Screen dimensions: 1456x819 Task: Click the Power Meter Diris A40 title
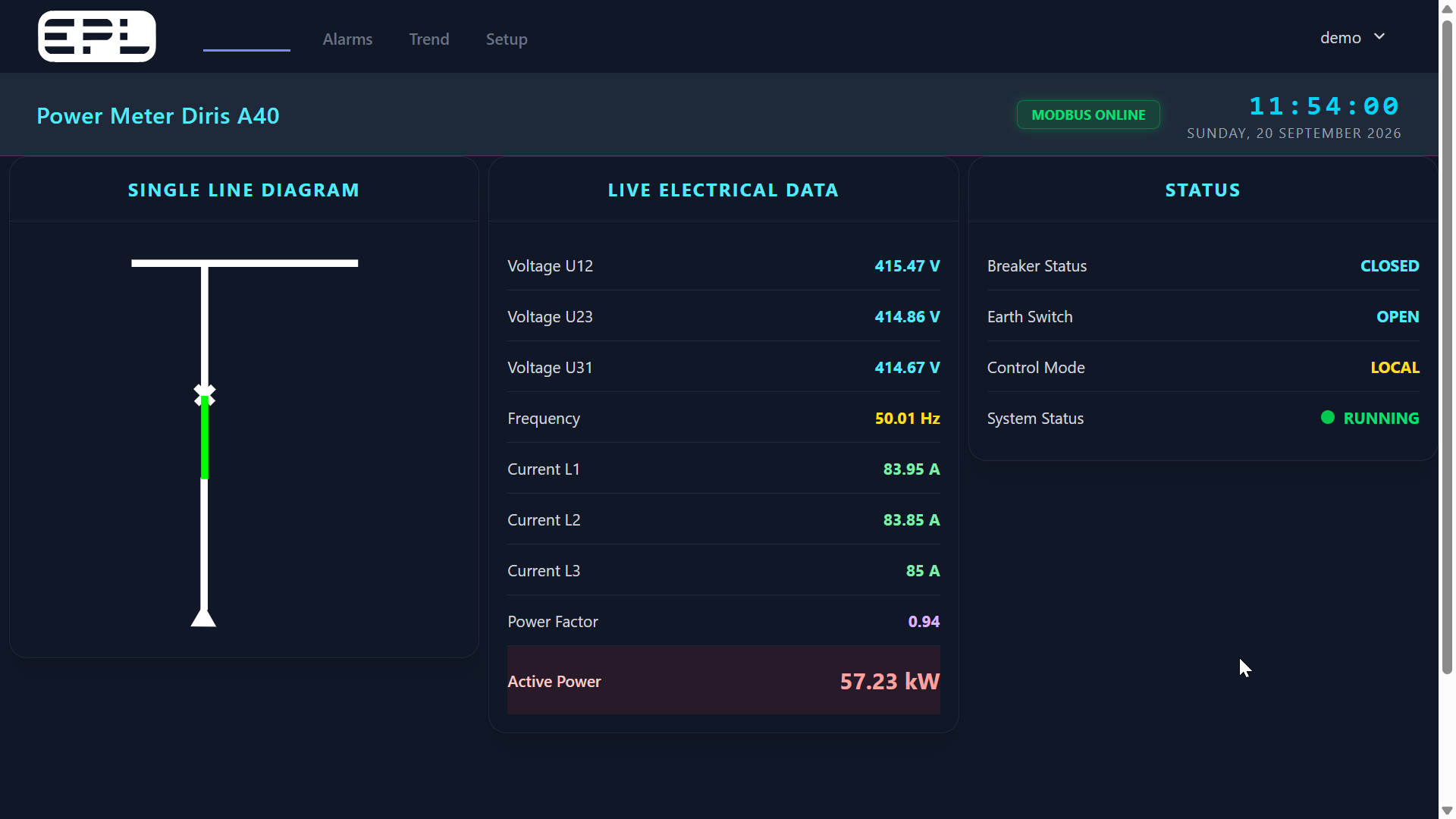coord(158,115)
